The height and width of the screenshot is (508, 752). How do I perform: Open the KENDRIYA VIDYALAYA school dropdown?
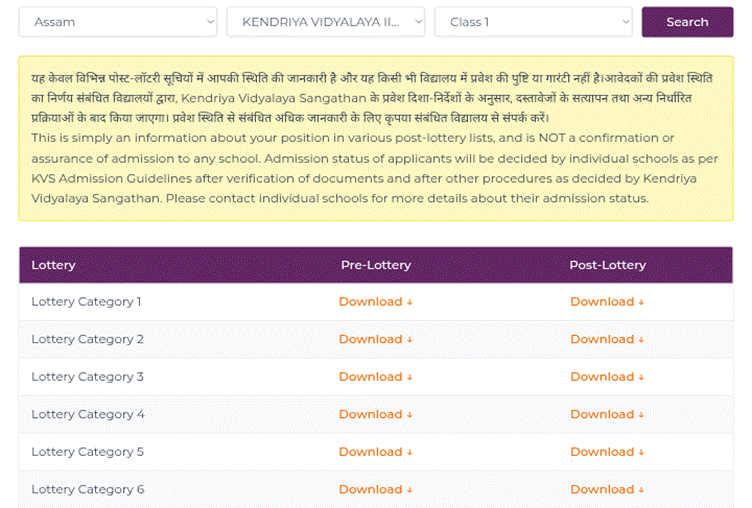click(326, 22)
